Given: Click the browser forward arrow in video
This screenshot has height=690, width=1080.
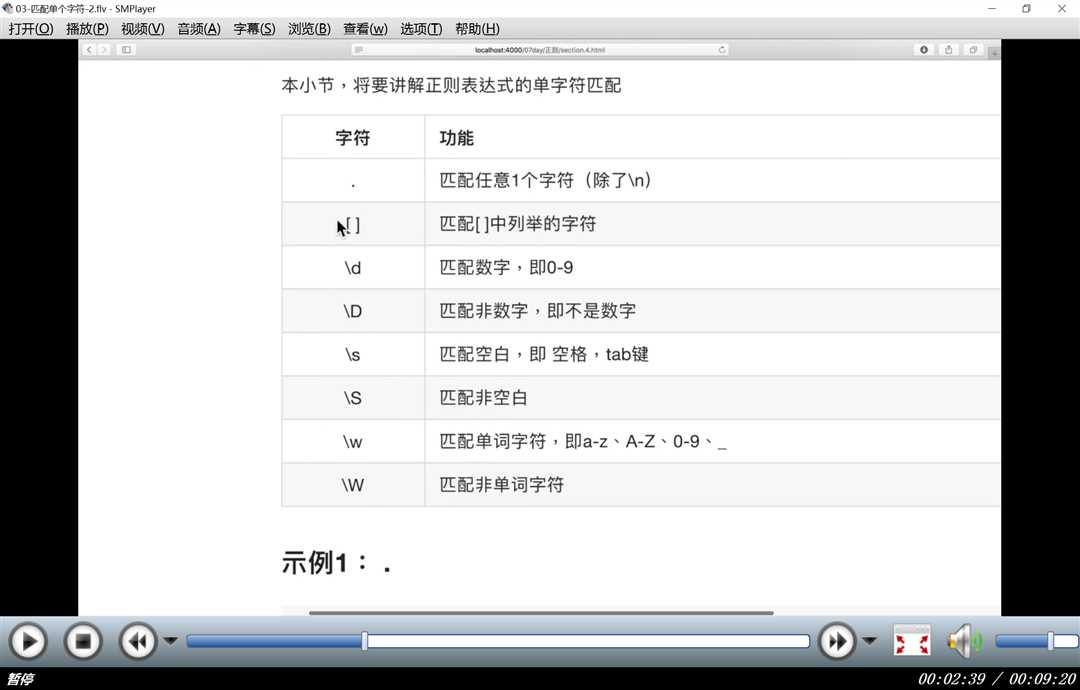Looking at the screenshot, I should (103, 50).
